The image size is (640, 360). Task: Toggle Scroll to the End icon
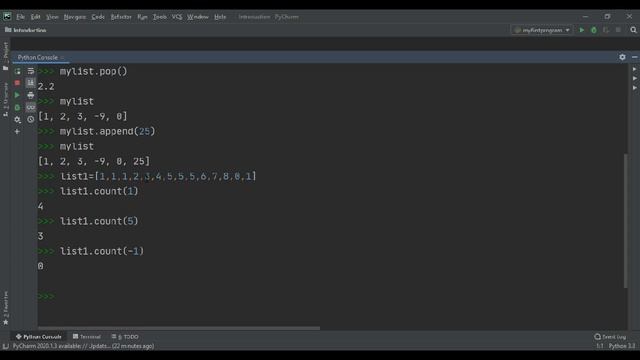(31, 83)
